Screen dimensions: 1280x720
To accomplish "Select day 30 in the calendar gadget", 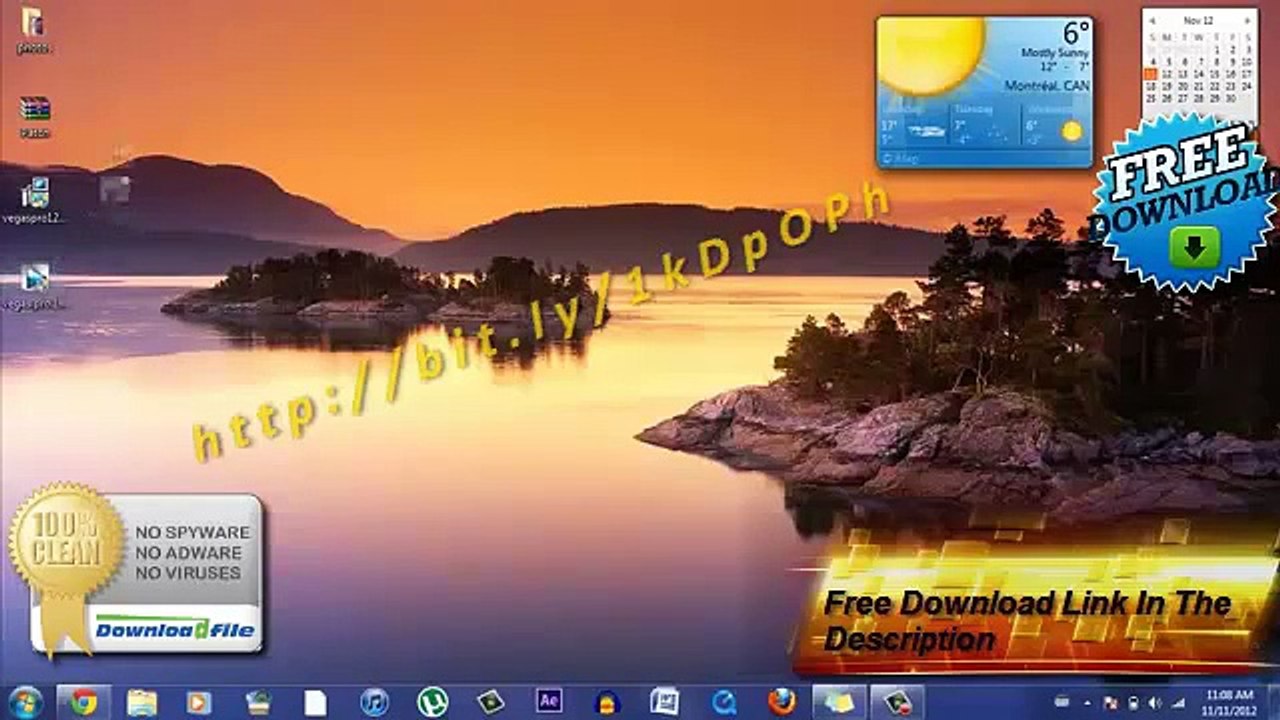I will (1230, 98).
